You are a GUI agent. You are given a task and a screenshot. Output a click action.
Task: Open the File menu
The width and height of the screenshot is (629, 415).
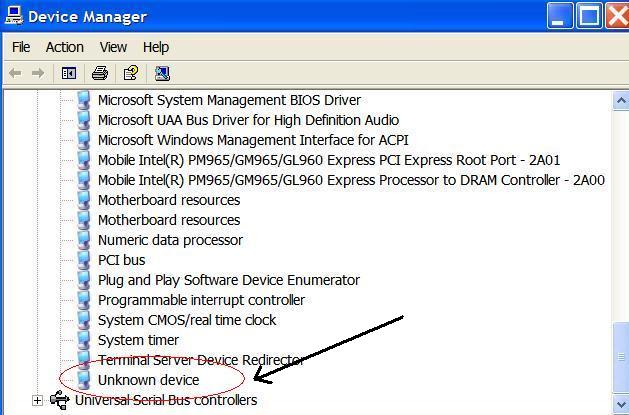coord(21,47)
